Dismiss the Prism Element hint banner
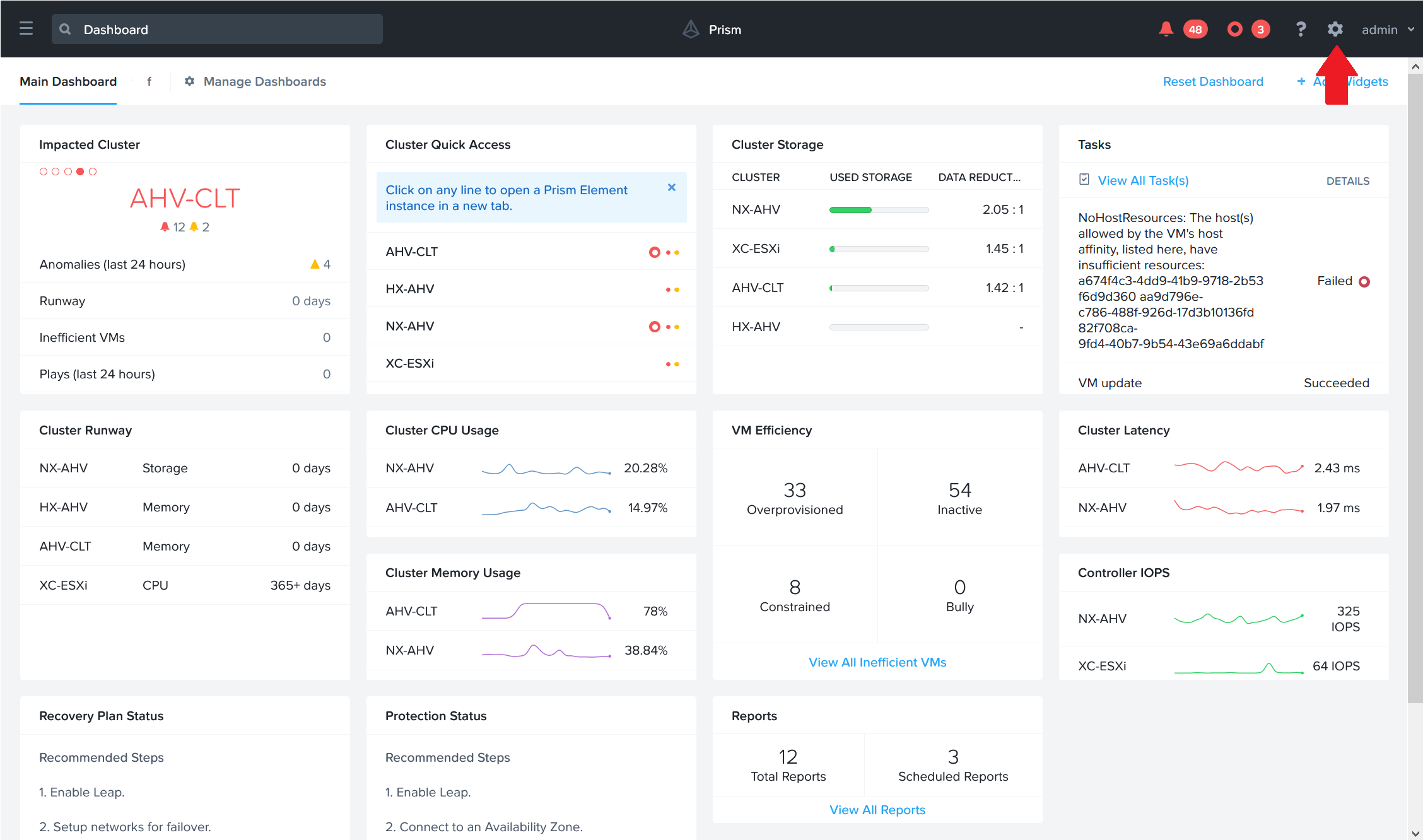Viewport: 1423px width, 840px height. coord(672,187)
